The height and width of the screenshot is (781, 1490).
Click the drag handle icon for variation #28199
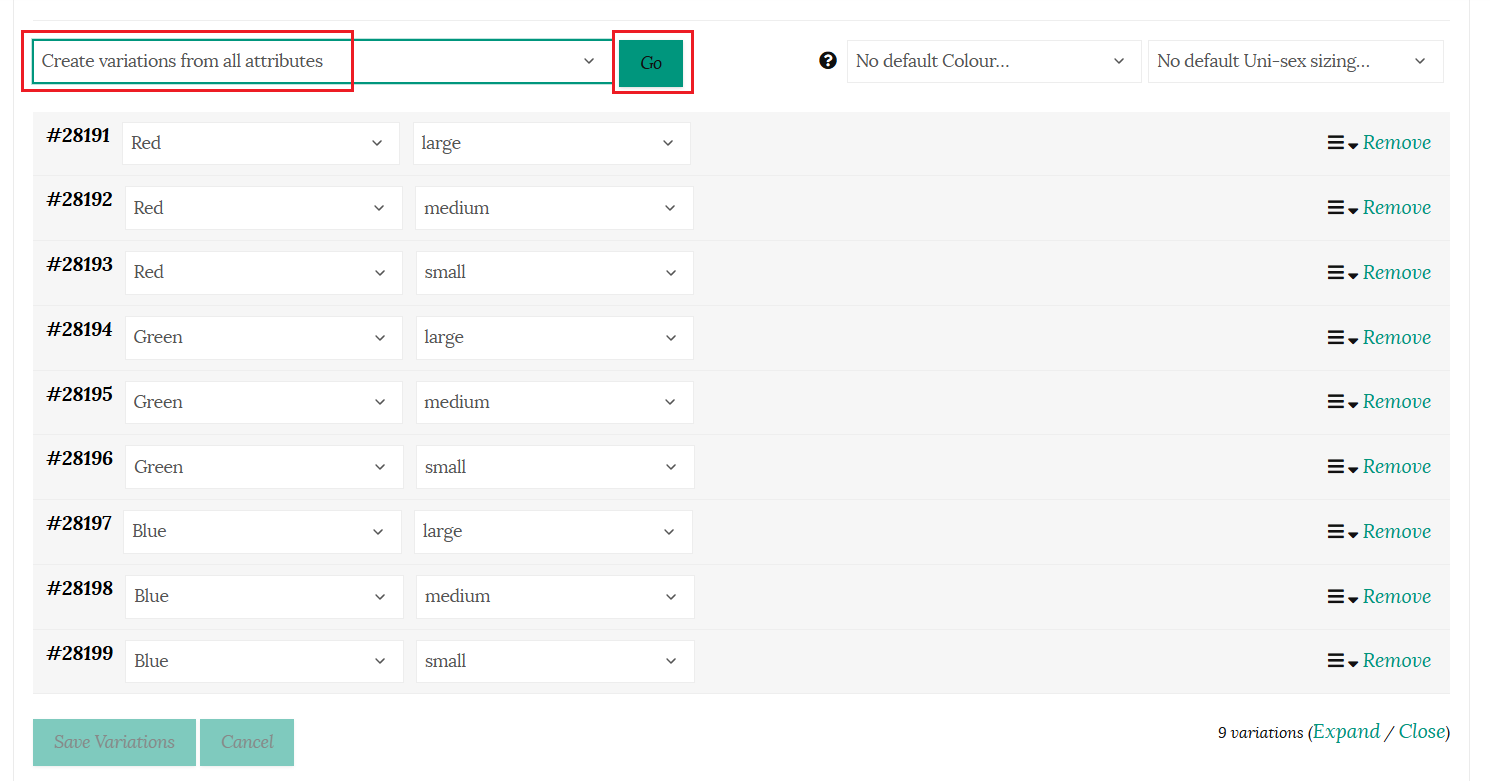pos(1336,661)
